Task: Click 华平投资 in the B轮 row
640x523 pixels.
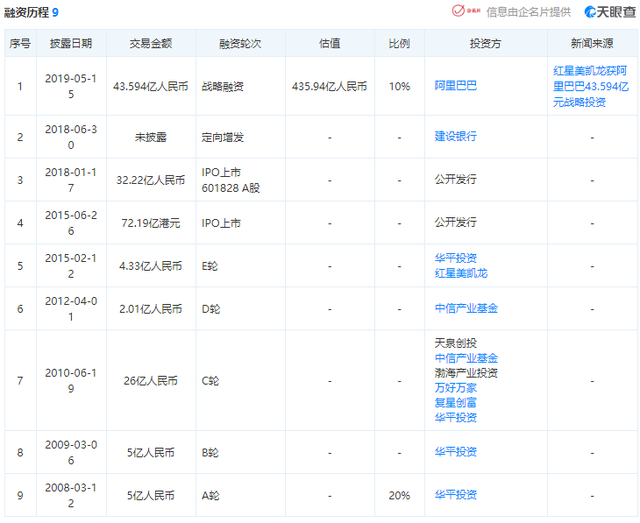Action: pos(455,452)
